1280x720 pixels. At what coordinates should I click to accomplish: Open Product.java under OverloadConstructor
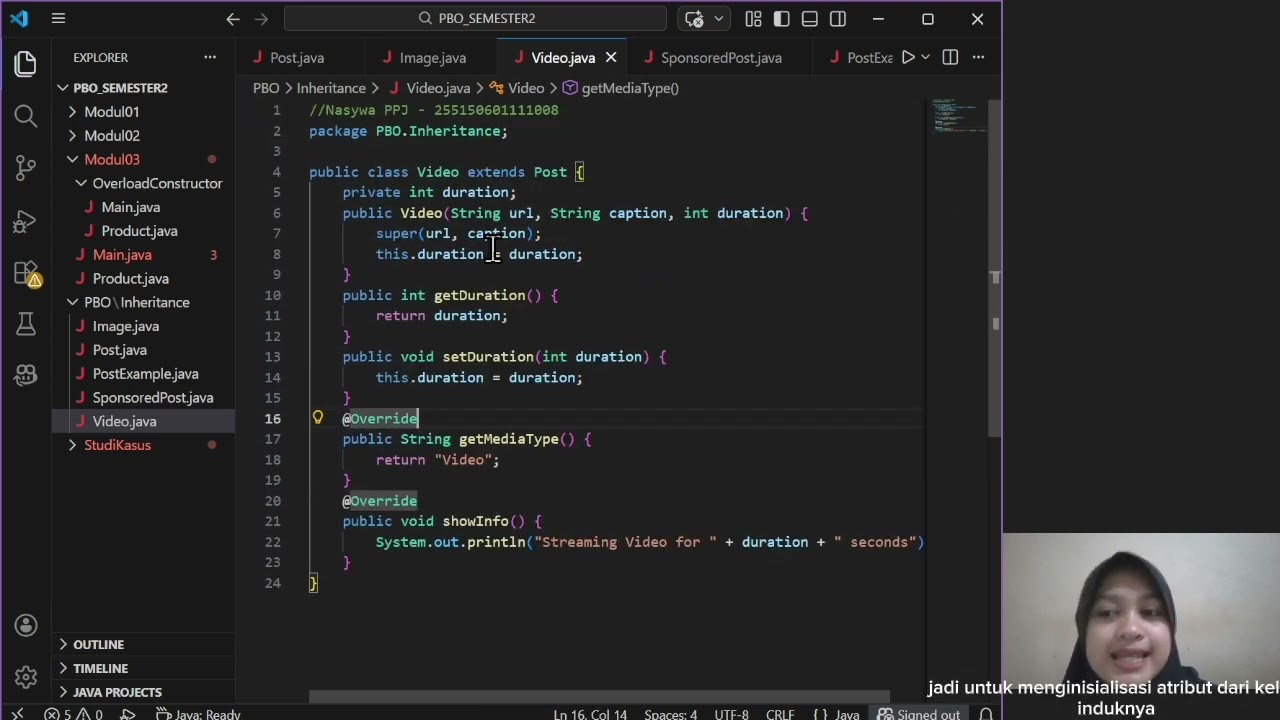(x=139, y=231)
